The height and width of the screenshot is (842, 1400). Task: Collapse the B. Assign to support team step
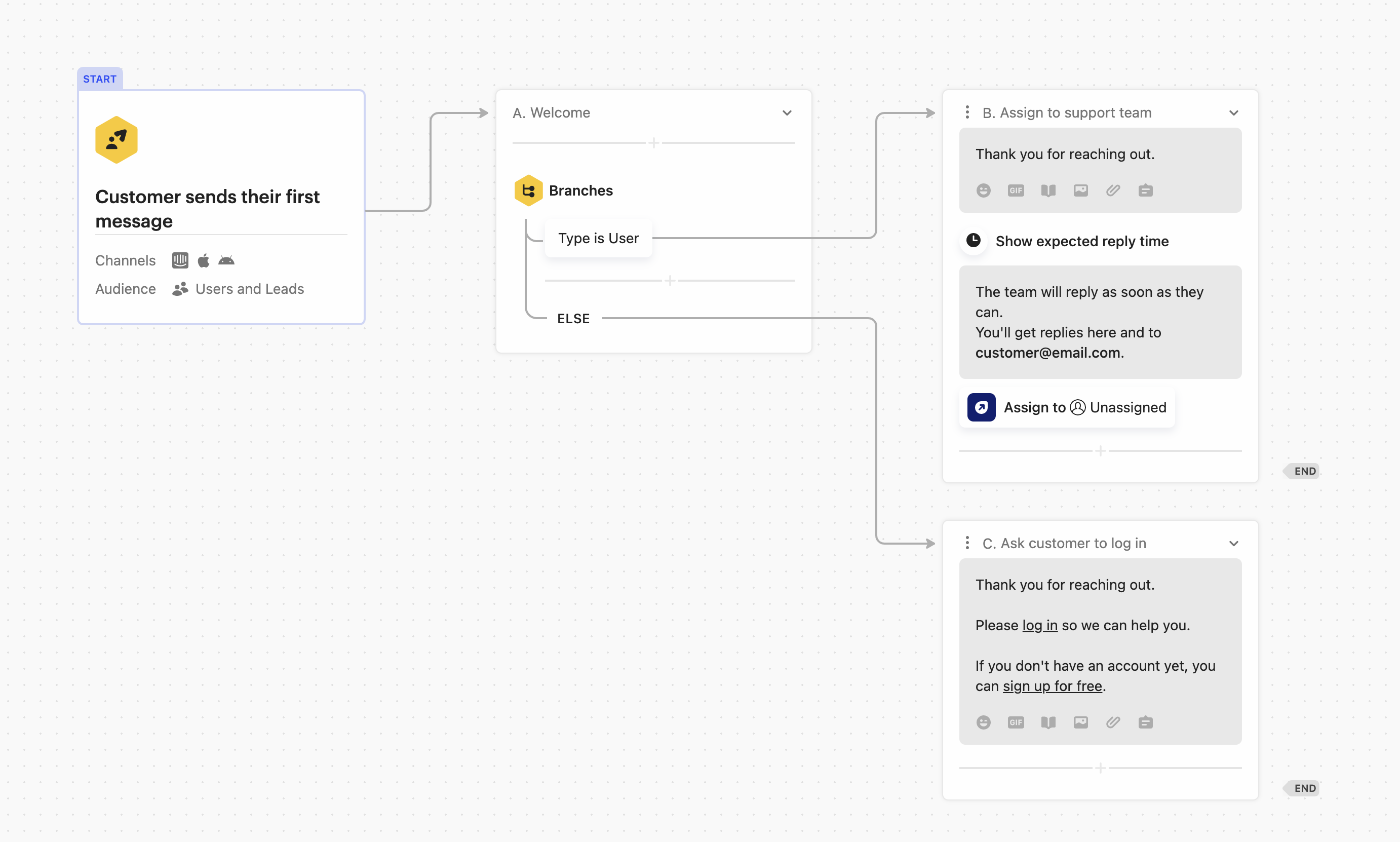1234,112
